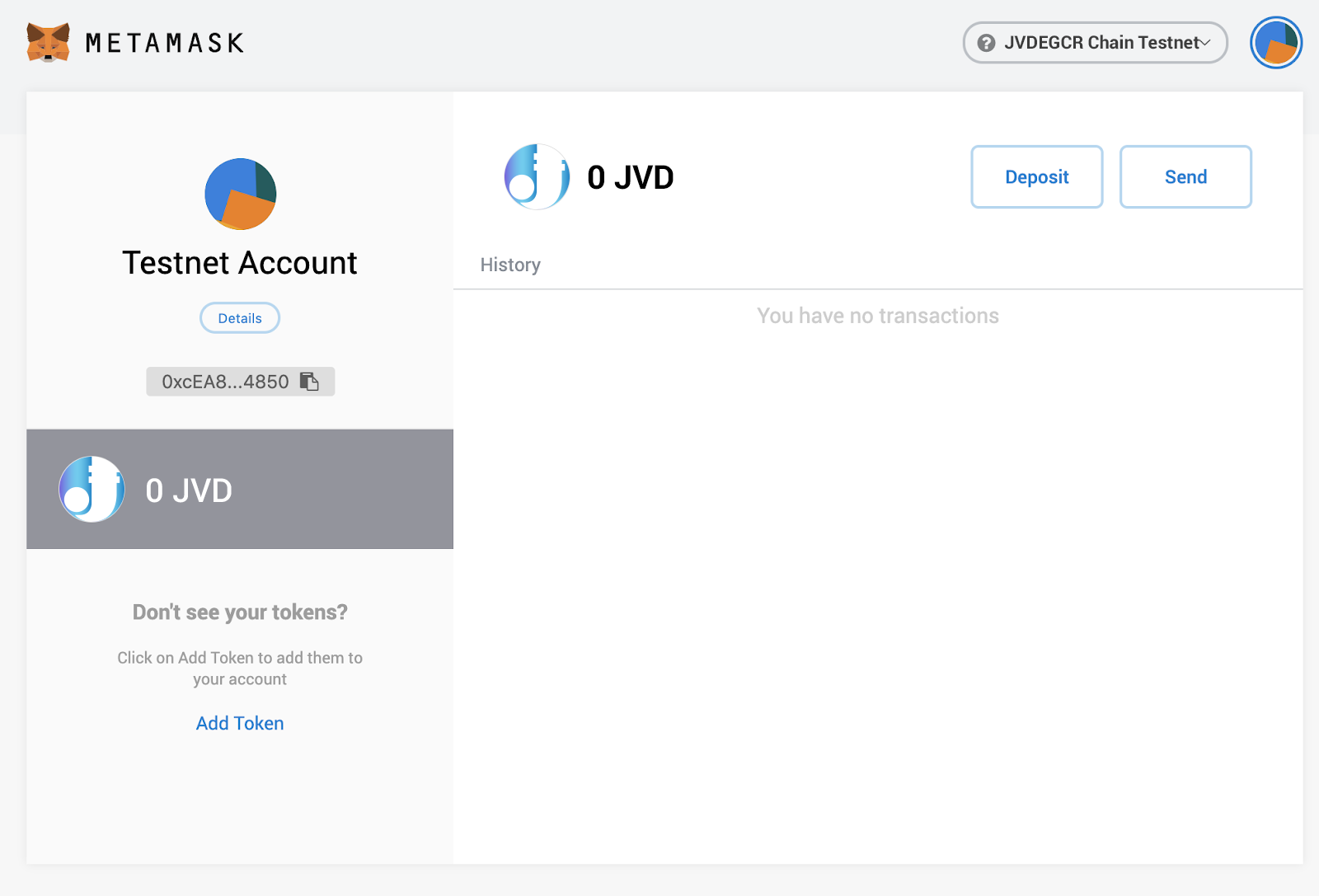Click the 0xcEA8...4850 address text
The image size is (1319, 896).
(x=225, y=382)
